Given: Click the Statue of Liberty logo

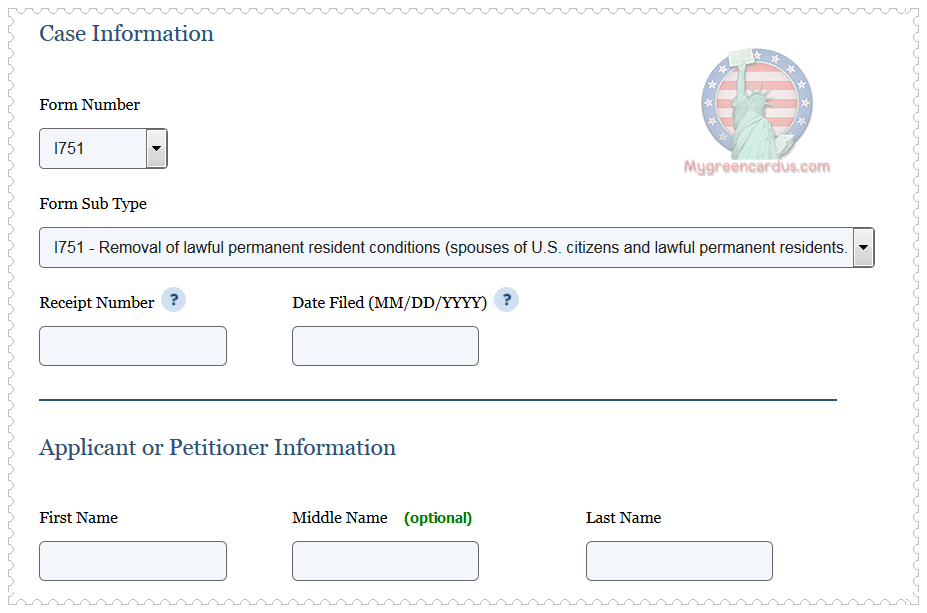Looking at the screenshot, I should 756,104.
